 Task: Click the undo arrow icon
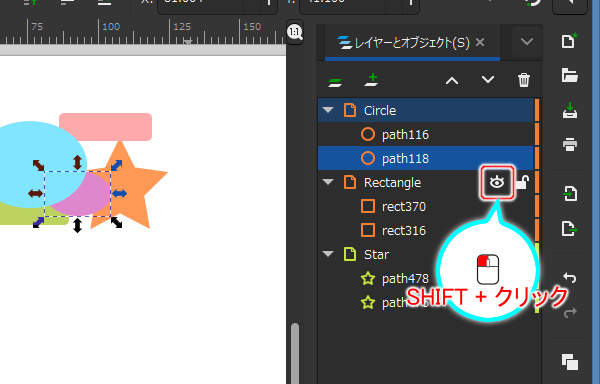(570, 277)
